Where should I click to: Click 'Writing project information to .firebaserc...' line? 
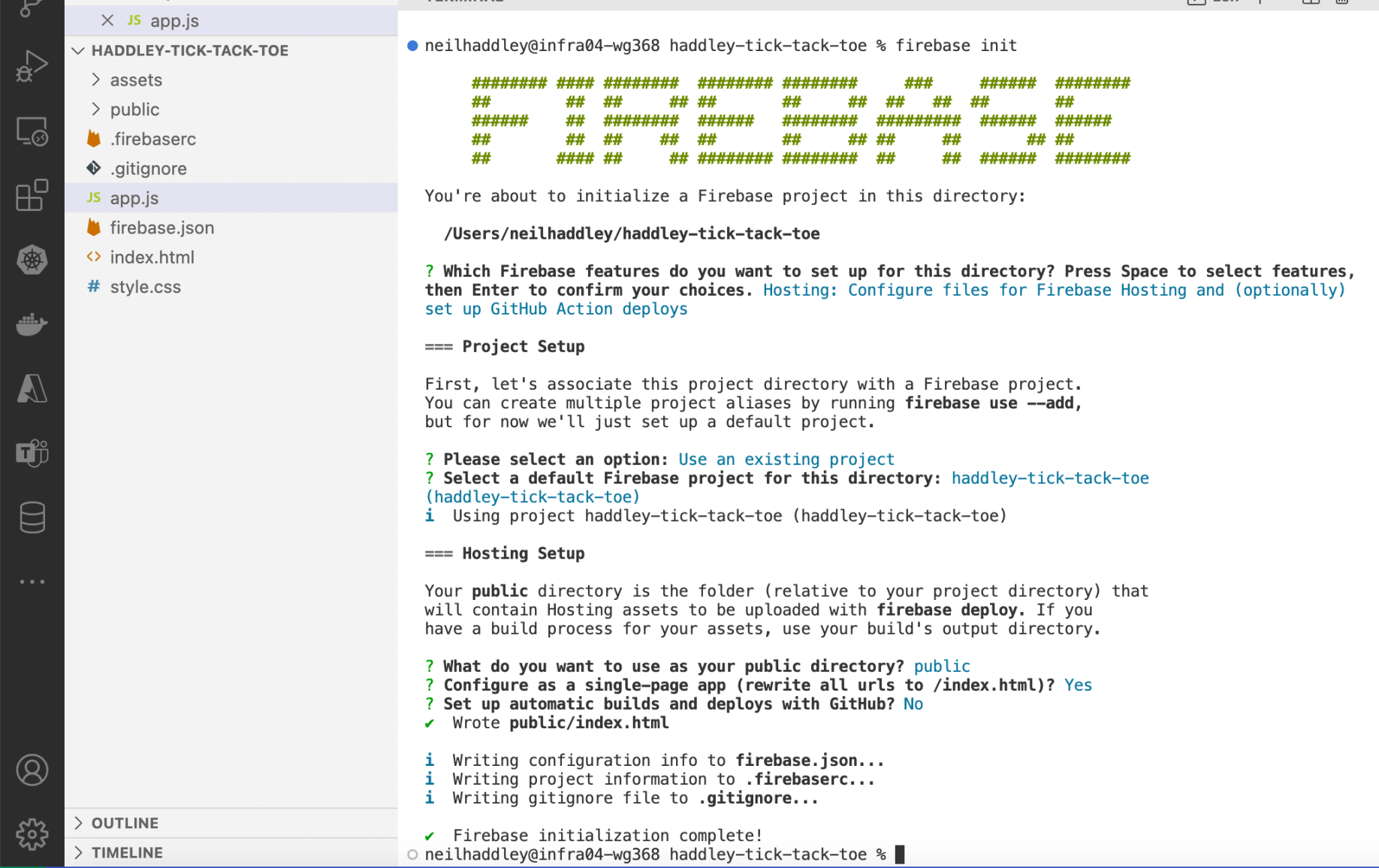tap(650, 779)
